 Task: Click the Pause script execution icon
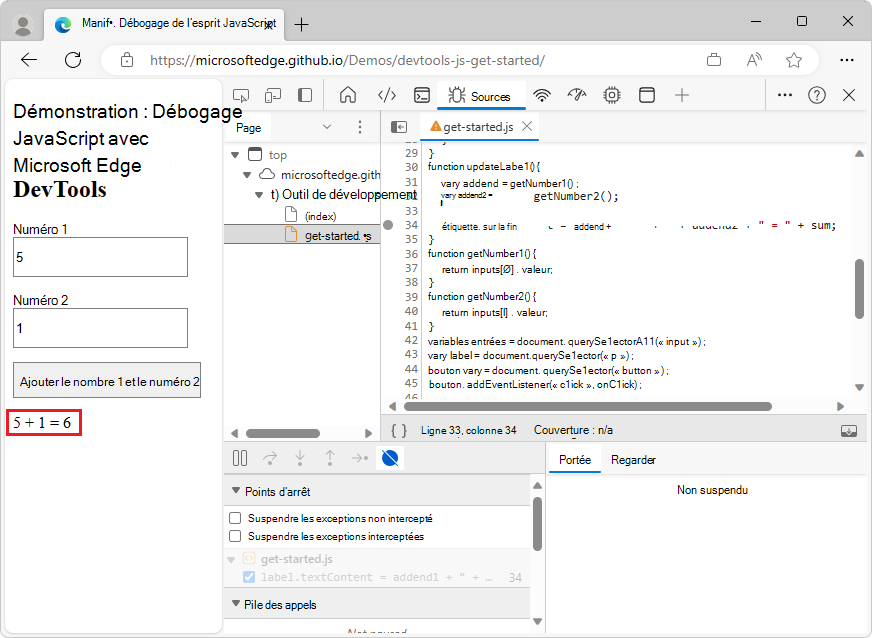[x=240, y=458]
